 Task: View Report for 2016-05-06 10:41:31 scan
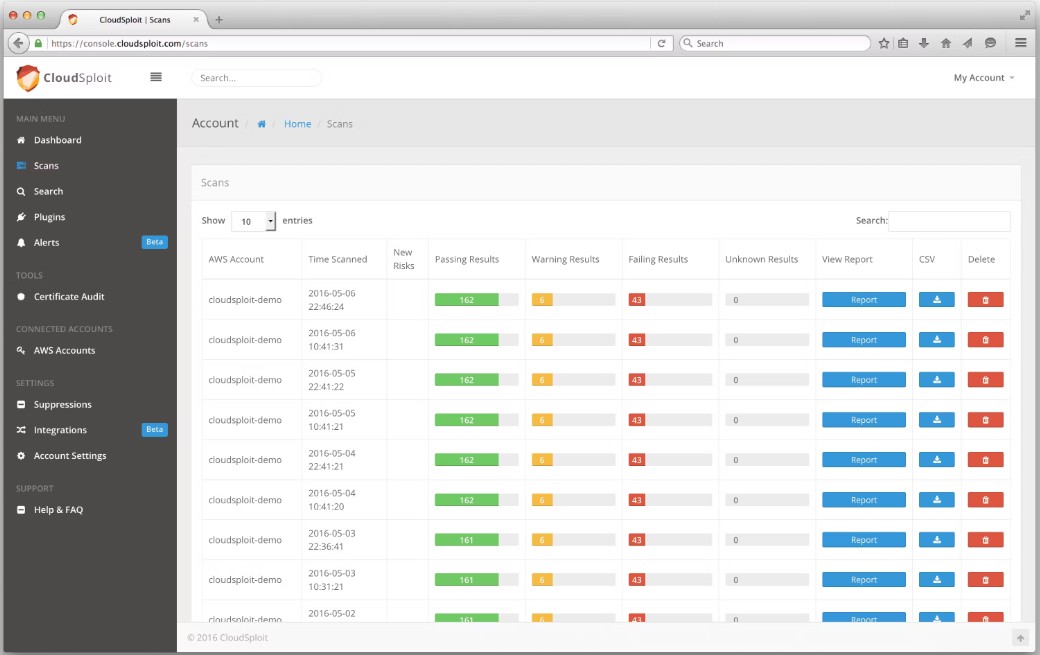tap(864, 339)
